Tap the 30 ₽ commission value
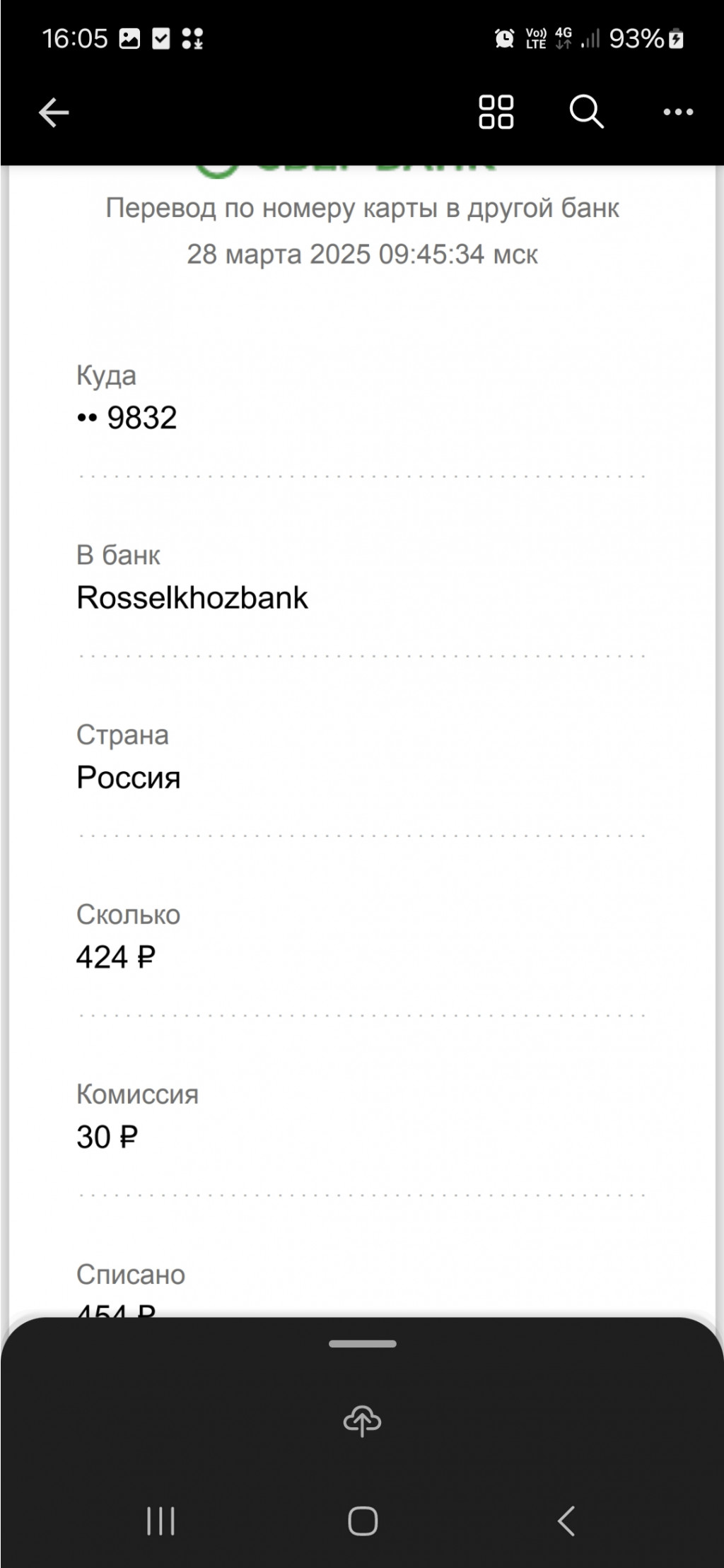Viewport: 724px width, 1568px height. 107,1137
